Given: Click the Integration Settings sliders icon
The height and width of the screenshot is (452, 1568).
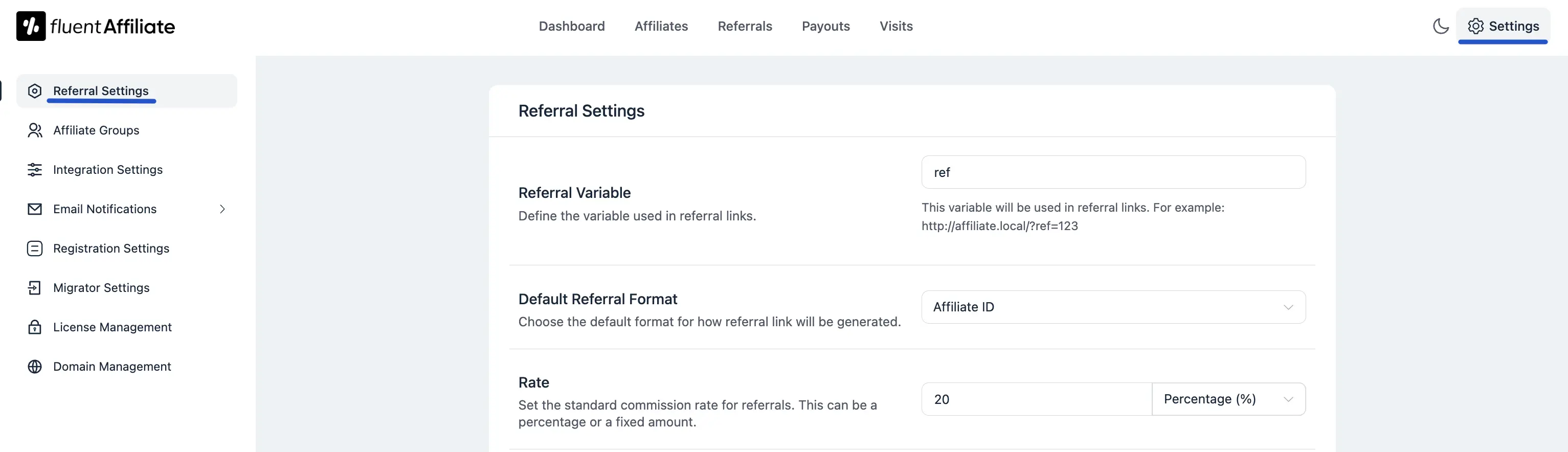Looking at the screenshot, I should [x=35, y=170].
